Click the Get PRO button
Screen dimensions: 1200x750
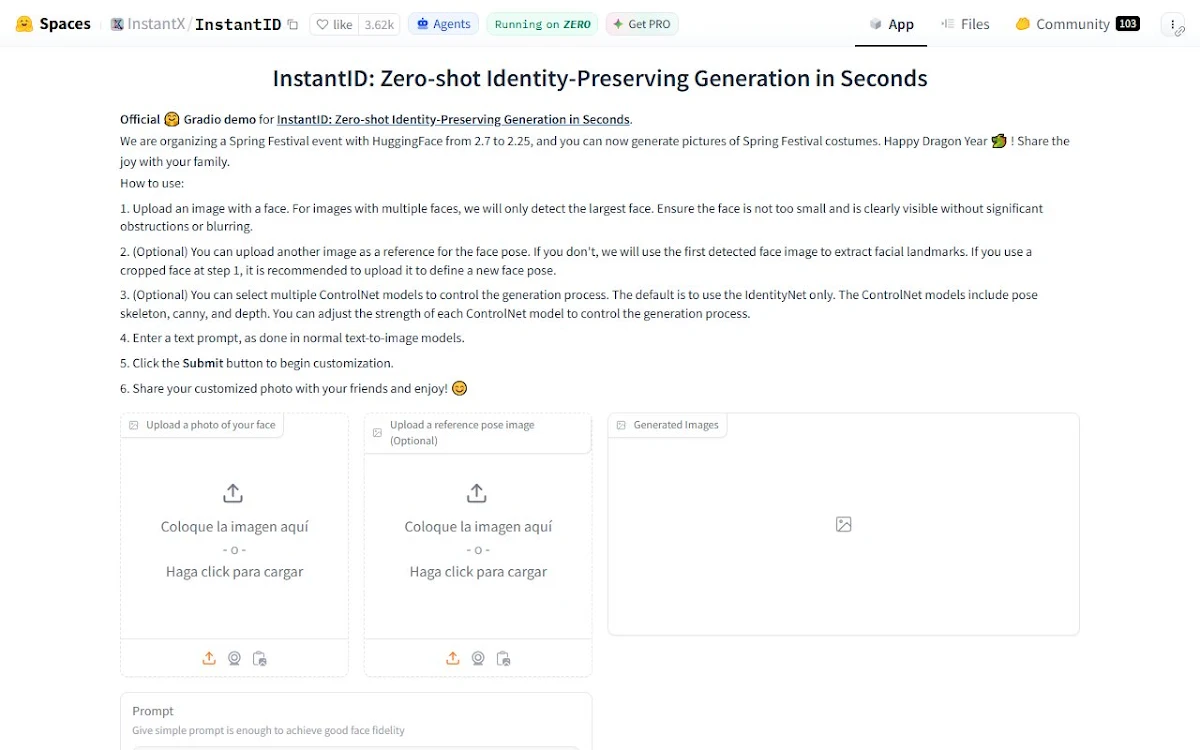point(642,24)
